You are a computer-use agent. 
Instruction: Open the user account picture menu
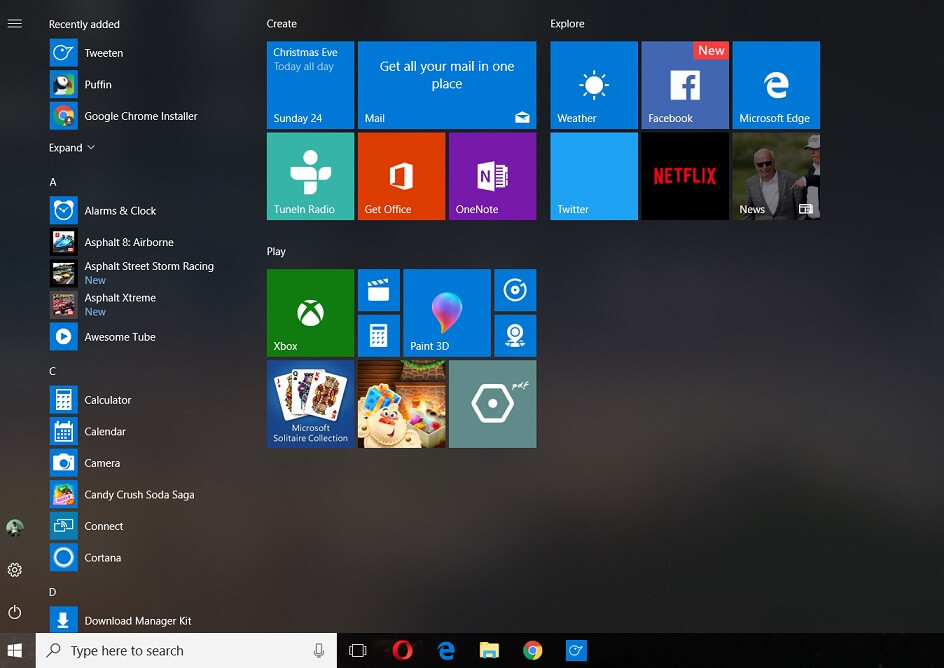[x=15, y=528]
